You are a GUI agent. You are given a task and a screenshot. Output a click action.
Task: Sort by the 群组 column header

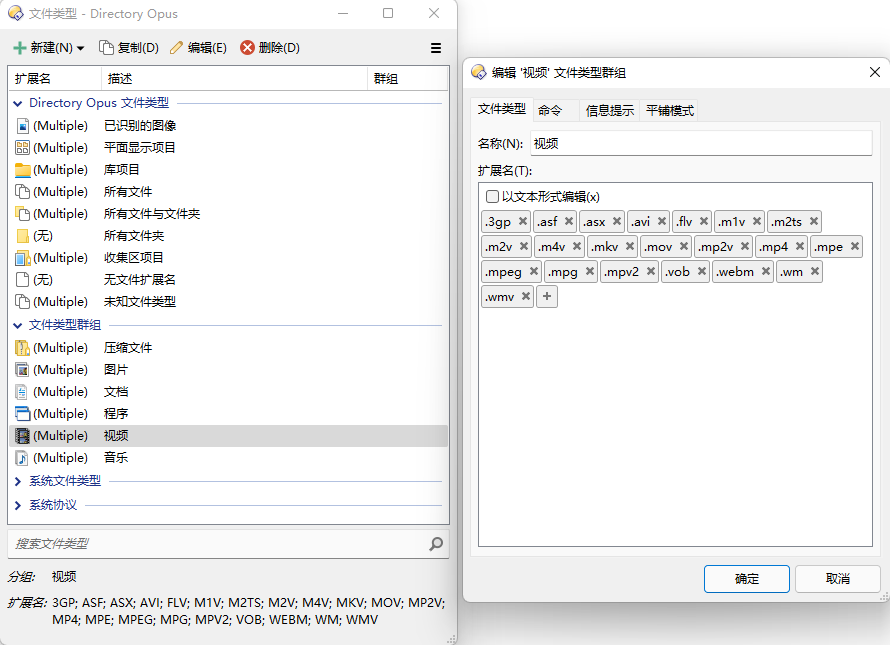click(x=407, y=79)
